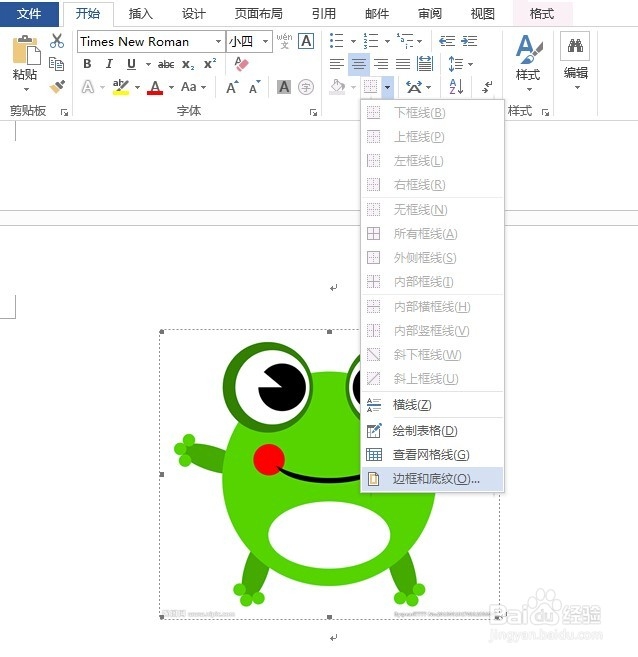The width and height of the screenshot is (638, 657).
Task: Activate the Format Painter brush
Action: (57, 86)
